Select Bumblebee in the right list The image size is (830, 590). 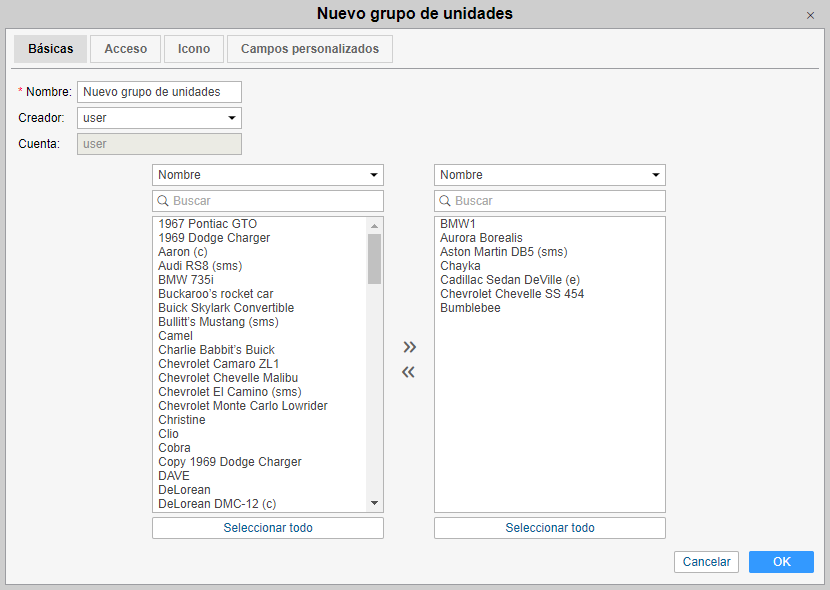tap(470, 308)
